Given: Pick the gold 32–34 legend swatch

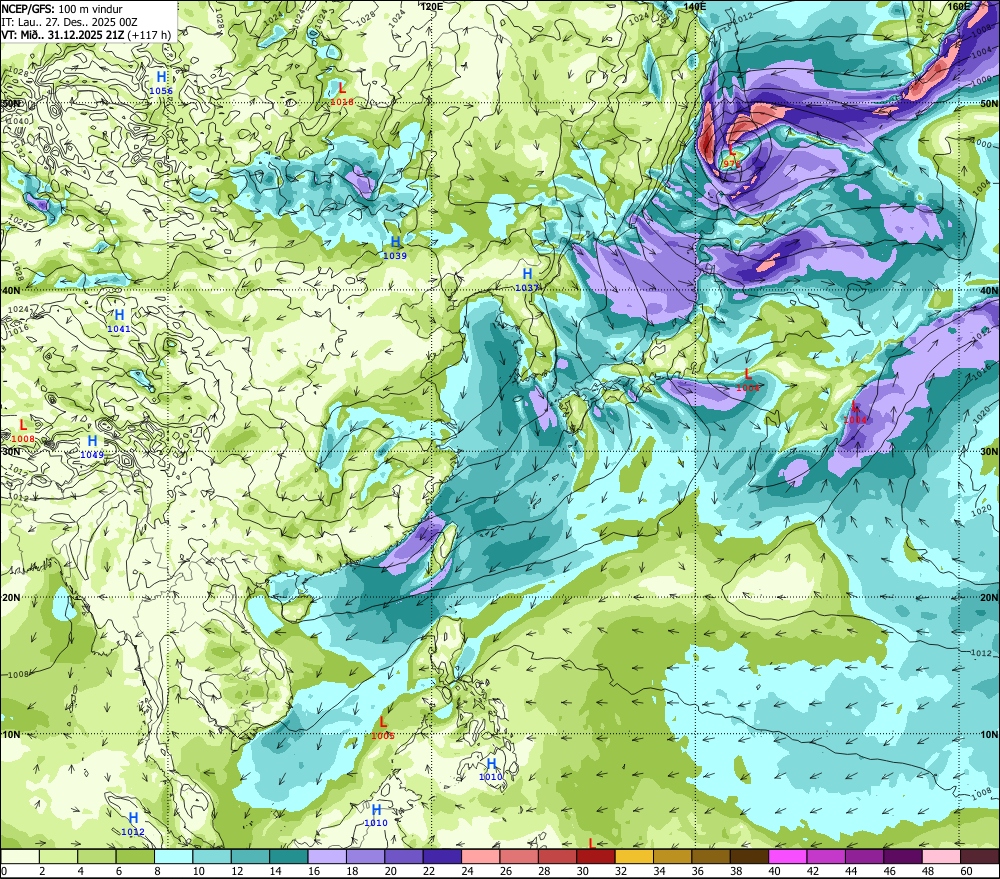Looking at the screenshot, I should (x=634, y=857).
